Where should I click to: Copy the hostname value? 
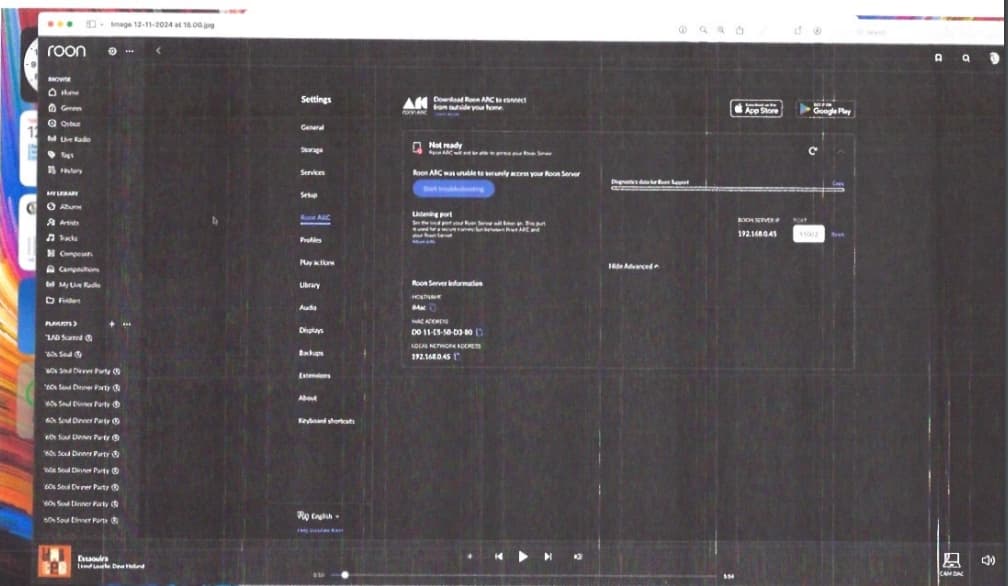[x=432, y=308]
